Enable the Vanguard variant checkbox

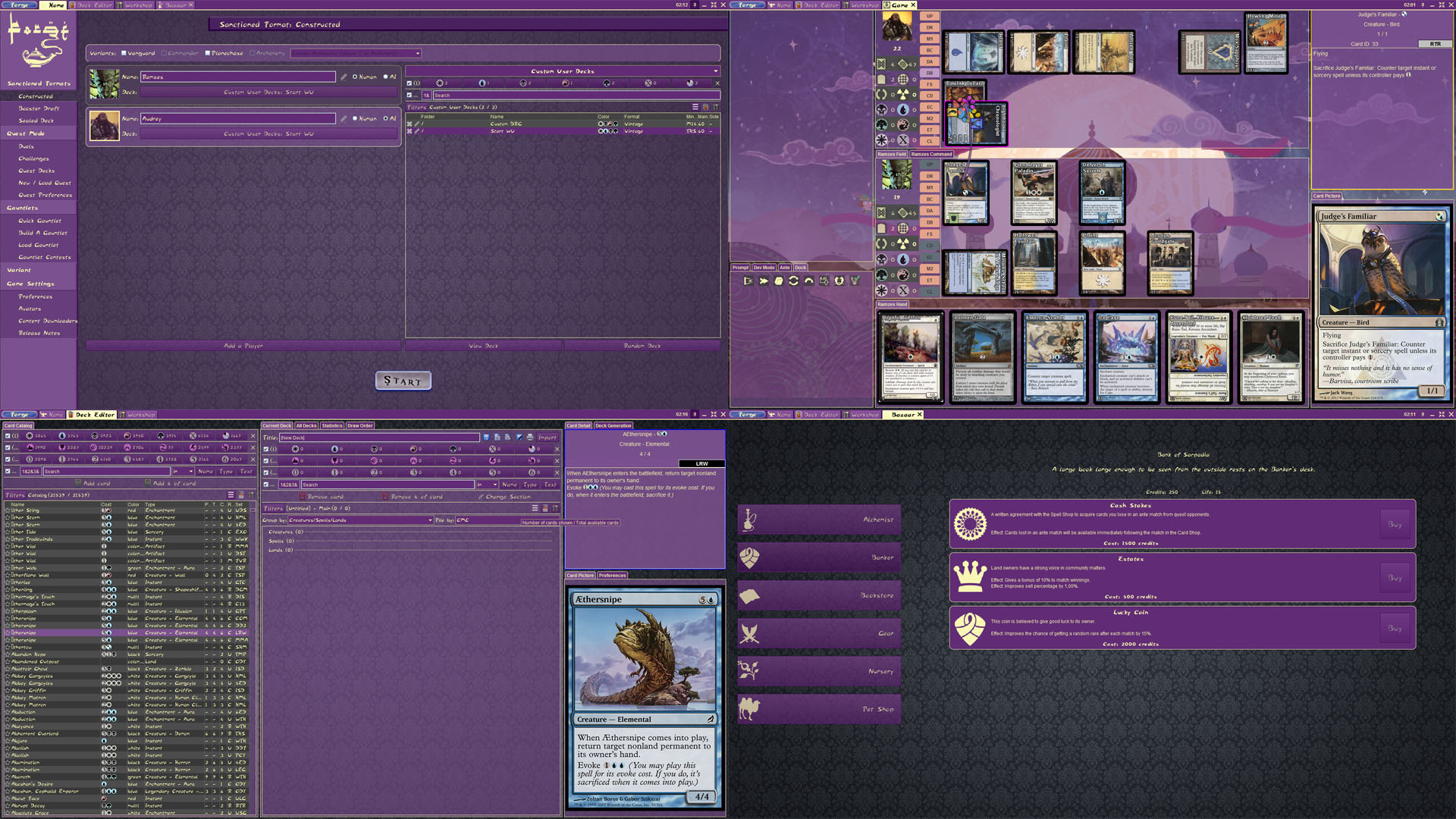point(124,53)
